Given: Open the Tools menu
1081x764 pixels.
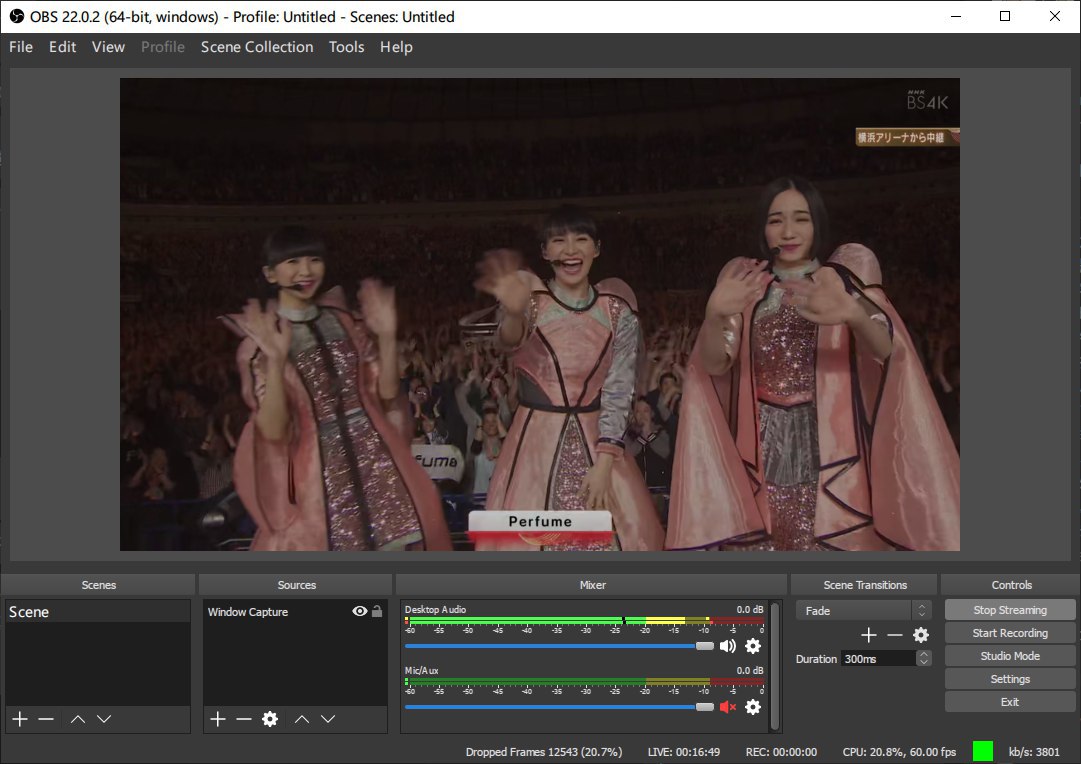Looking at the screenshot, I should (x=346, y=47).
